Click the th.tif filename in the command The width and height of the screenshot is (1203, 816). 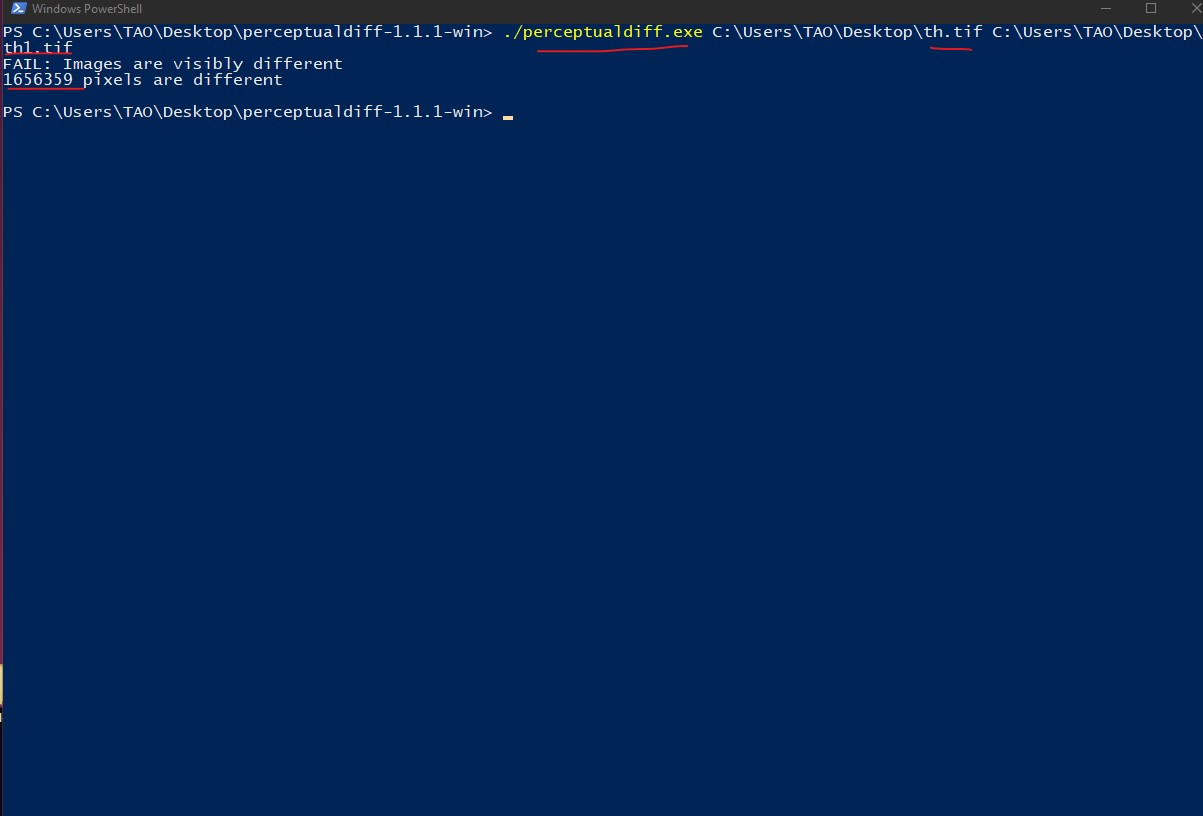(x=952, y=32)
